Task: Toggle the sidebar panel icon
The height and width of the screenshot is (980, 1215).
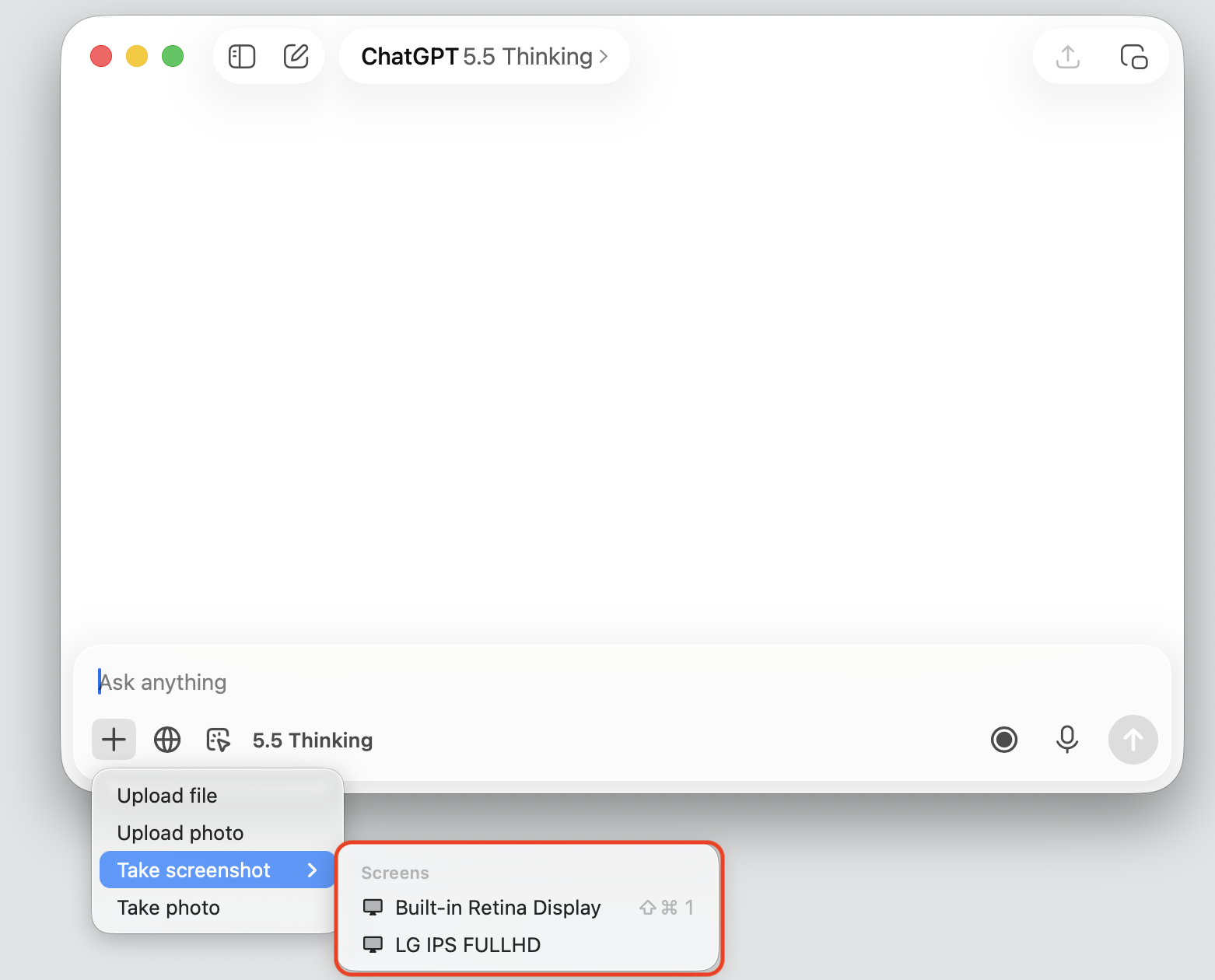Action: 242,57
